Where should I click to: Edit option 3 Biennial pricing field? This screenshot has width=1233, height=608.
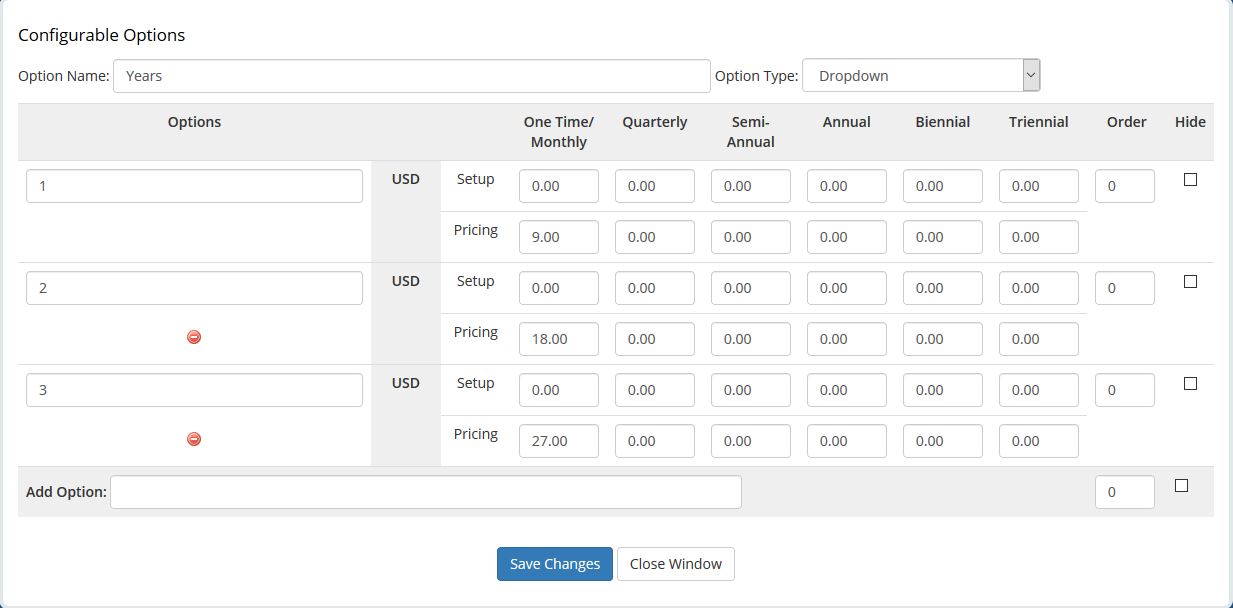(943, 441)
